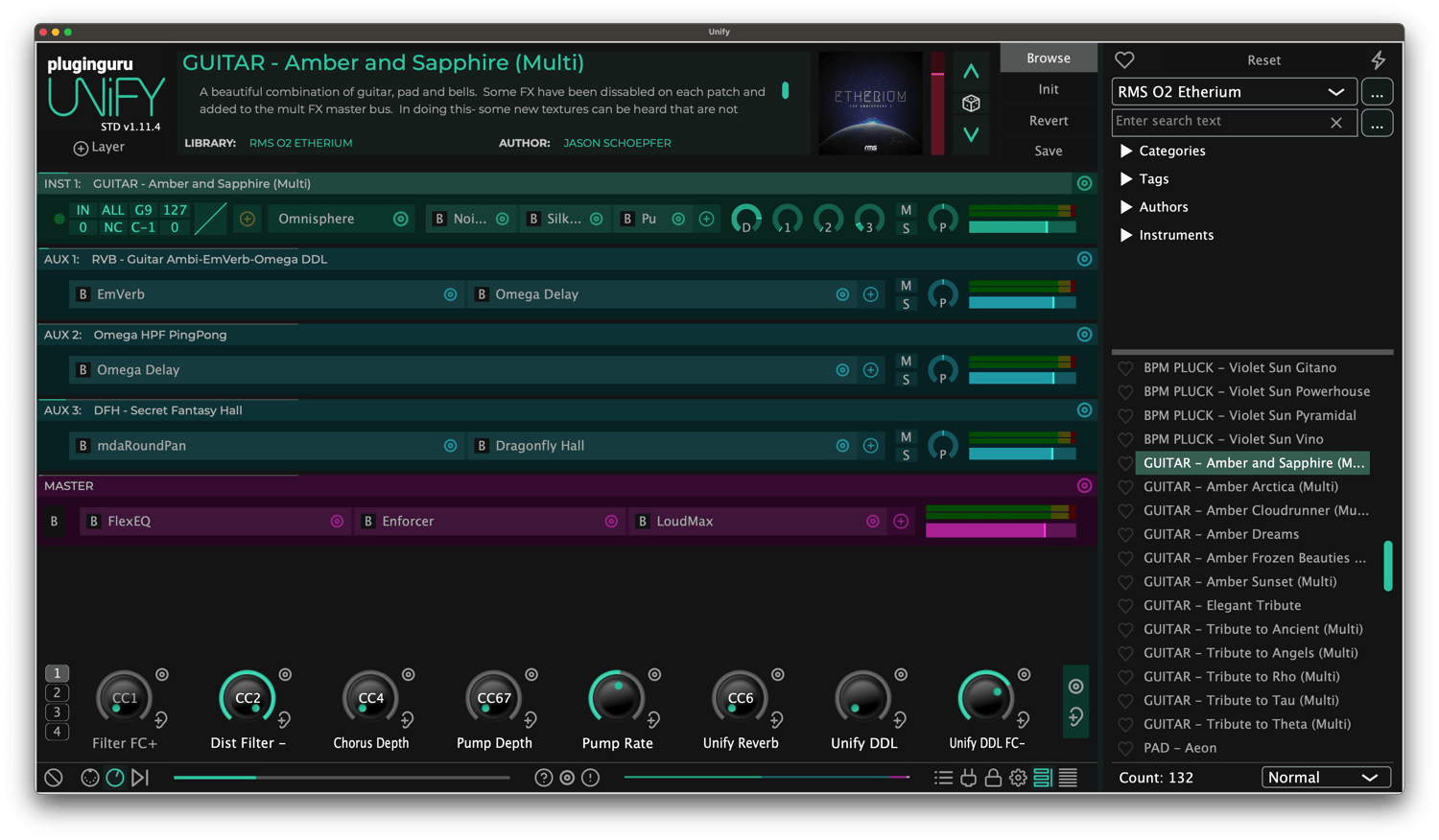The height and width of the screenshot is (840, 1439).
Task: Click the MASTER volume fader
Action: 1001,530
